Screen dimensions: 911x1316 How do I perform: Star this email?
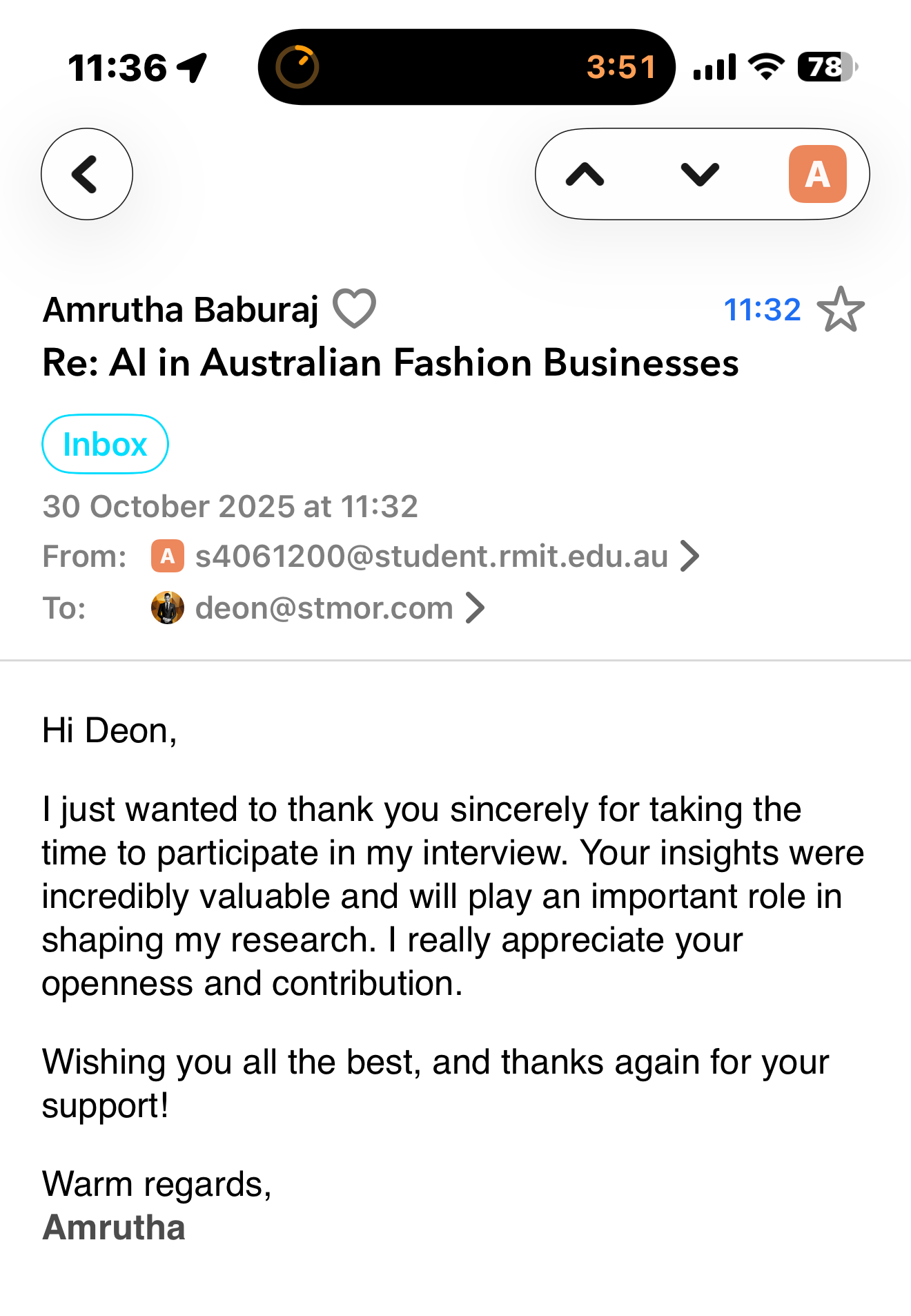click(841, 309)
